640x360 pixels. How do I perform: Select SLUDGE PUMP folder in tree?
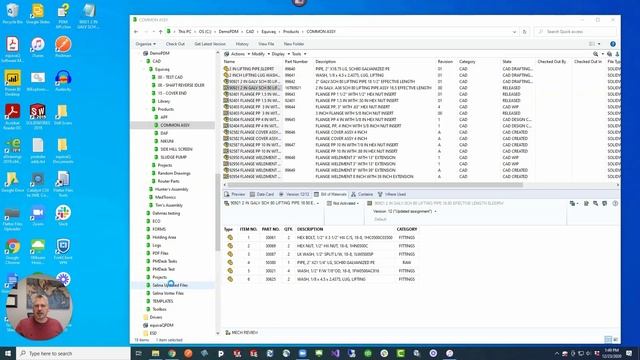point(173,157)
